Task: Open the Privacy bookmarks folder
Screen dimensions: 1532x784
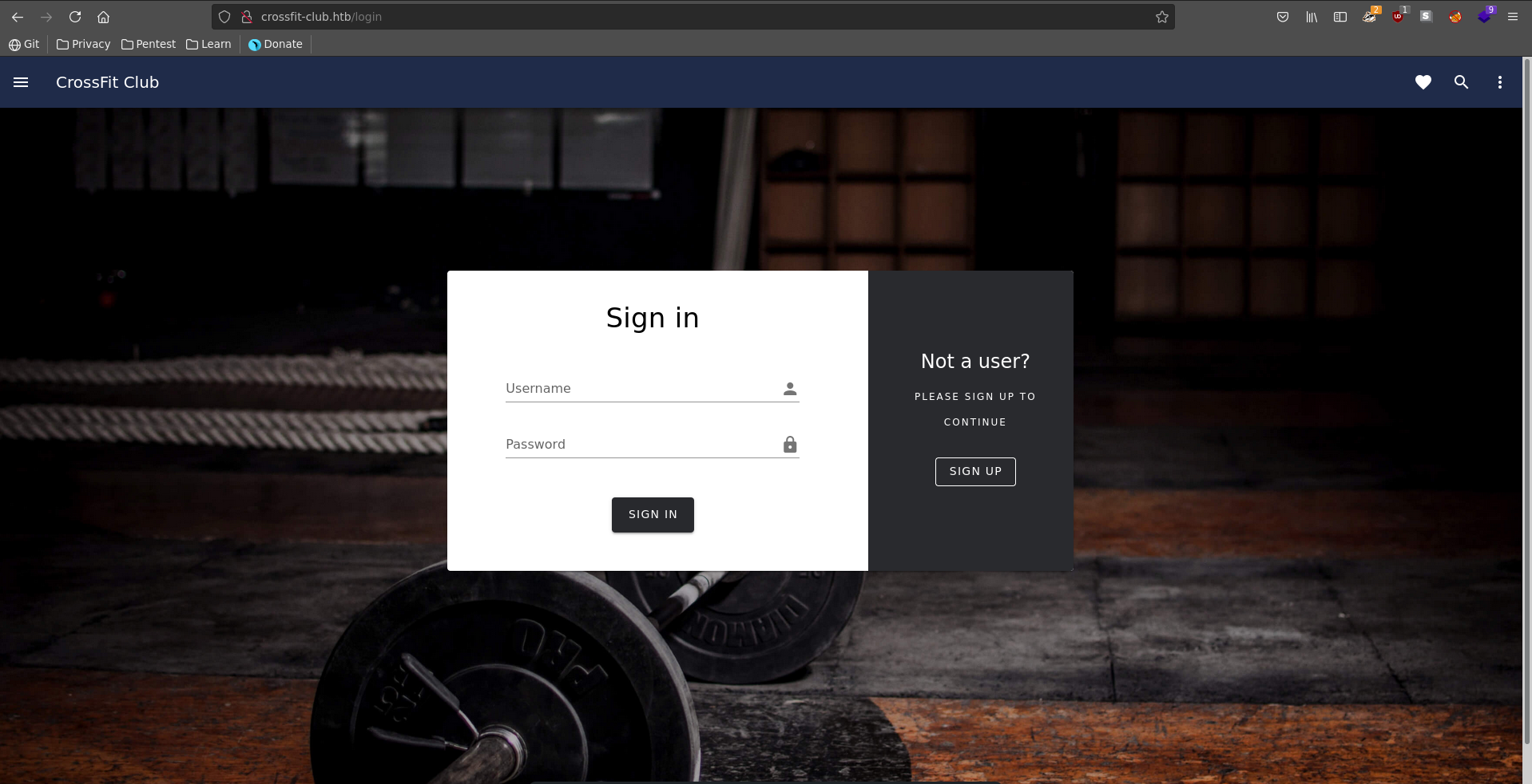Action: pyautogui.click(x=84, y=44)
